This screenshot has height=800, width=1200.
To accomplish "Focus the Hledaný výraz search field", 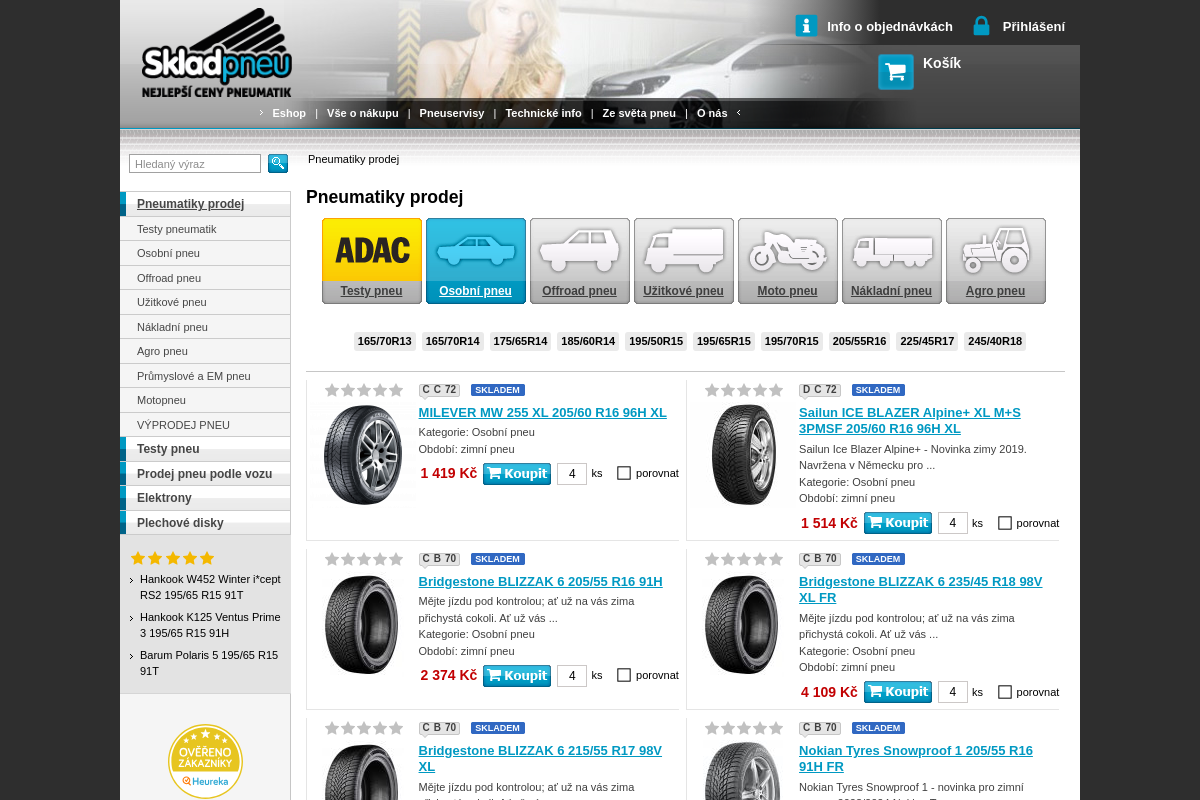I will 195,163.
